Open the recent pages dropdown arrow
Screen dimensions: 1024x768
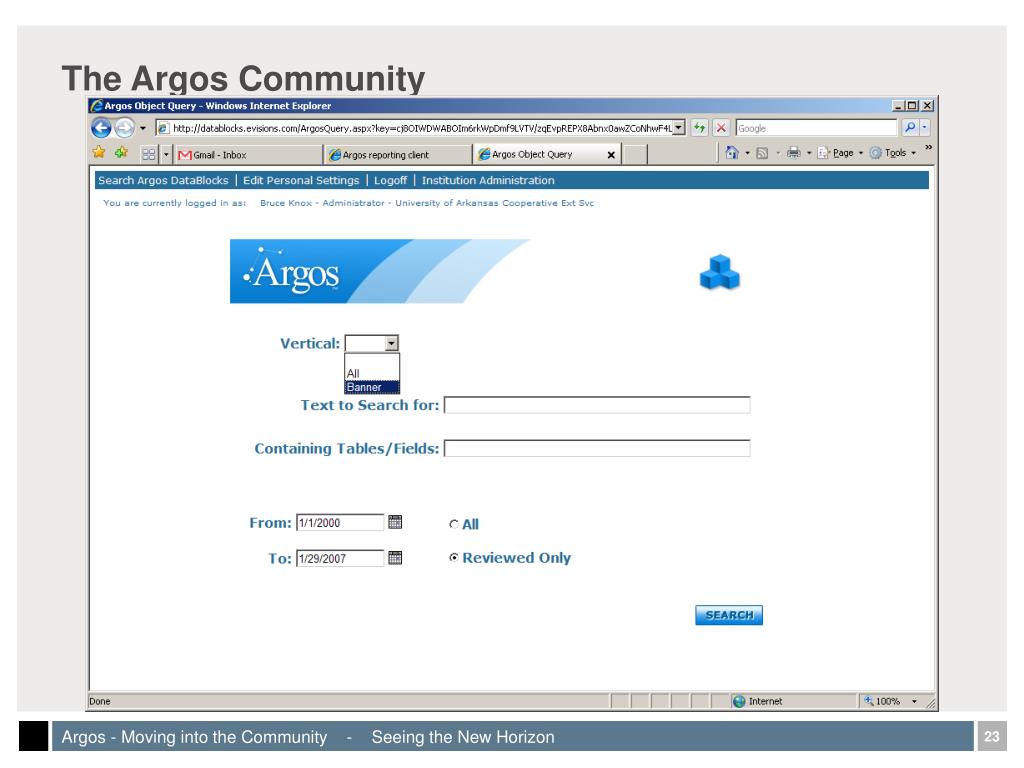143,128
